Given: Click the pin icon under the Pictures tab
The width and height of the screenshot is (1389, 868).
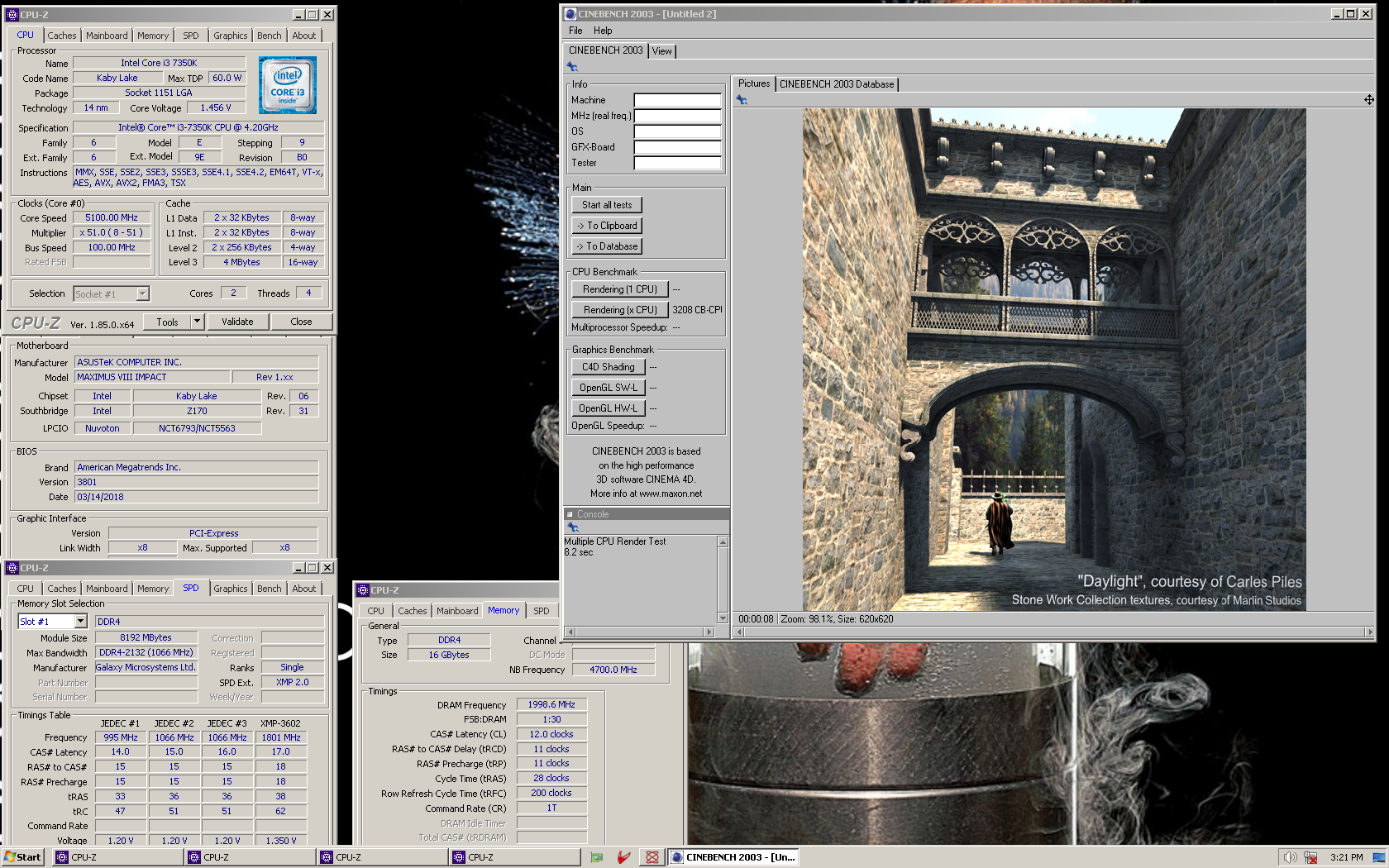Looking at the screenshot, I should pos(742,100).
